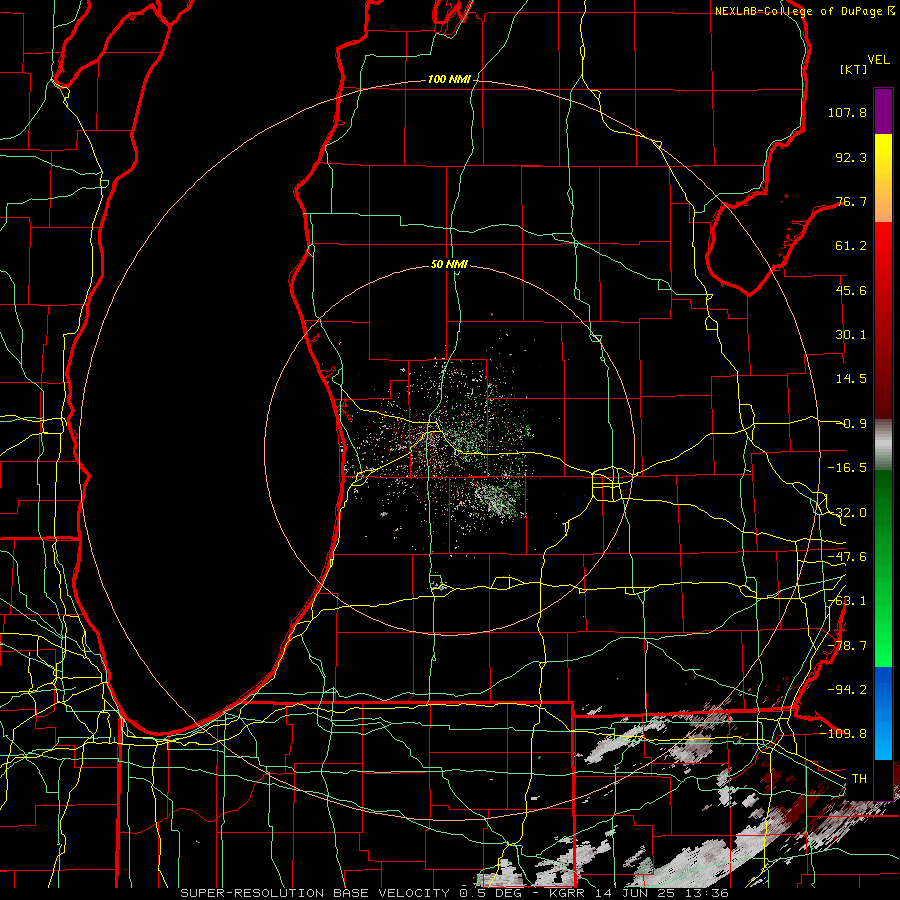Click the -47.6 velocity scale label
900x900 pixels.
pos(847,557)
